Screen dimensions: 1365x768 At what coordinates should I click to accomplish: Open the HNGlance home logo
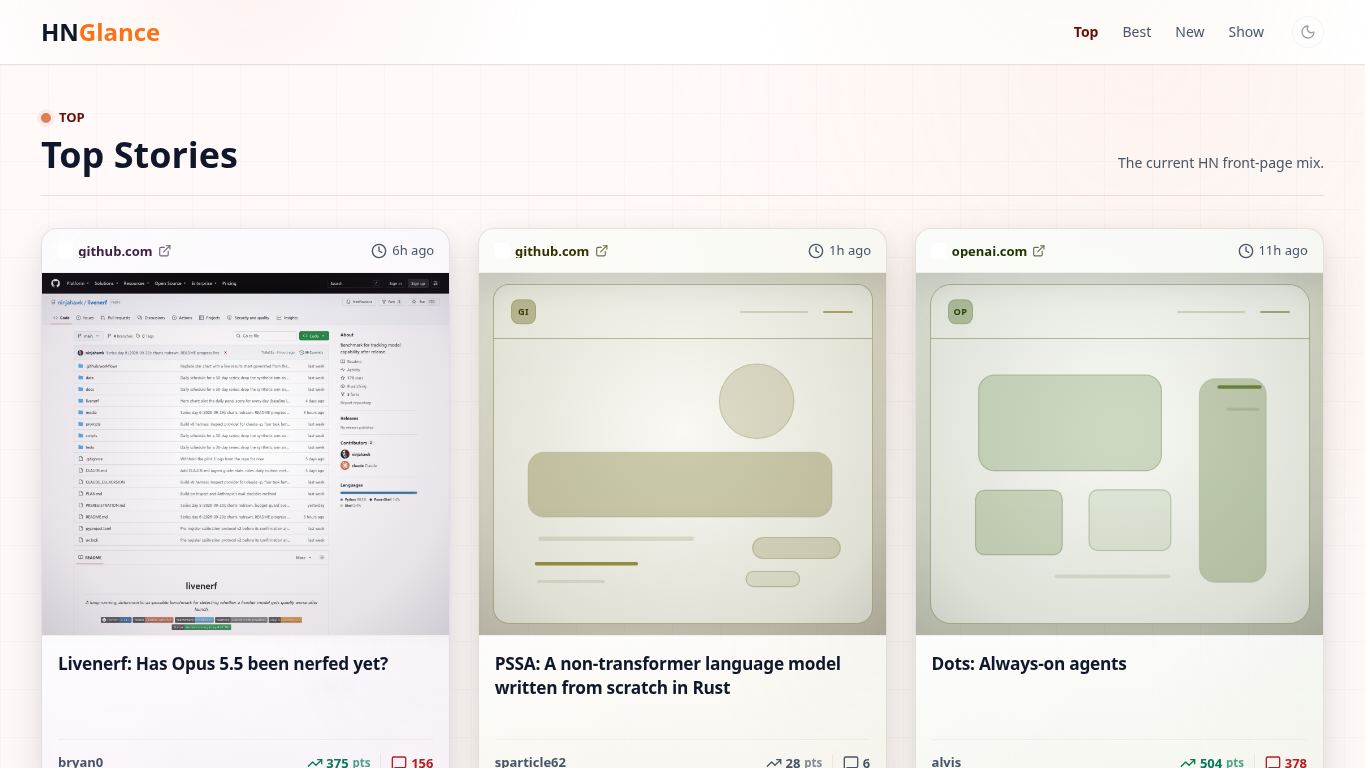[x=101, y=32]
